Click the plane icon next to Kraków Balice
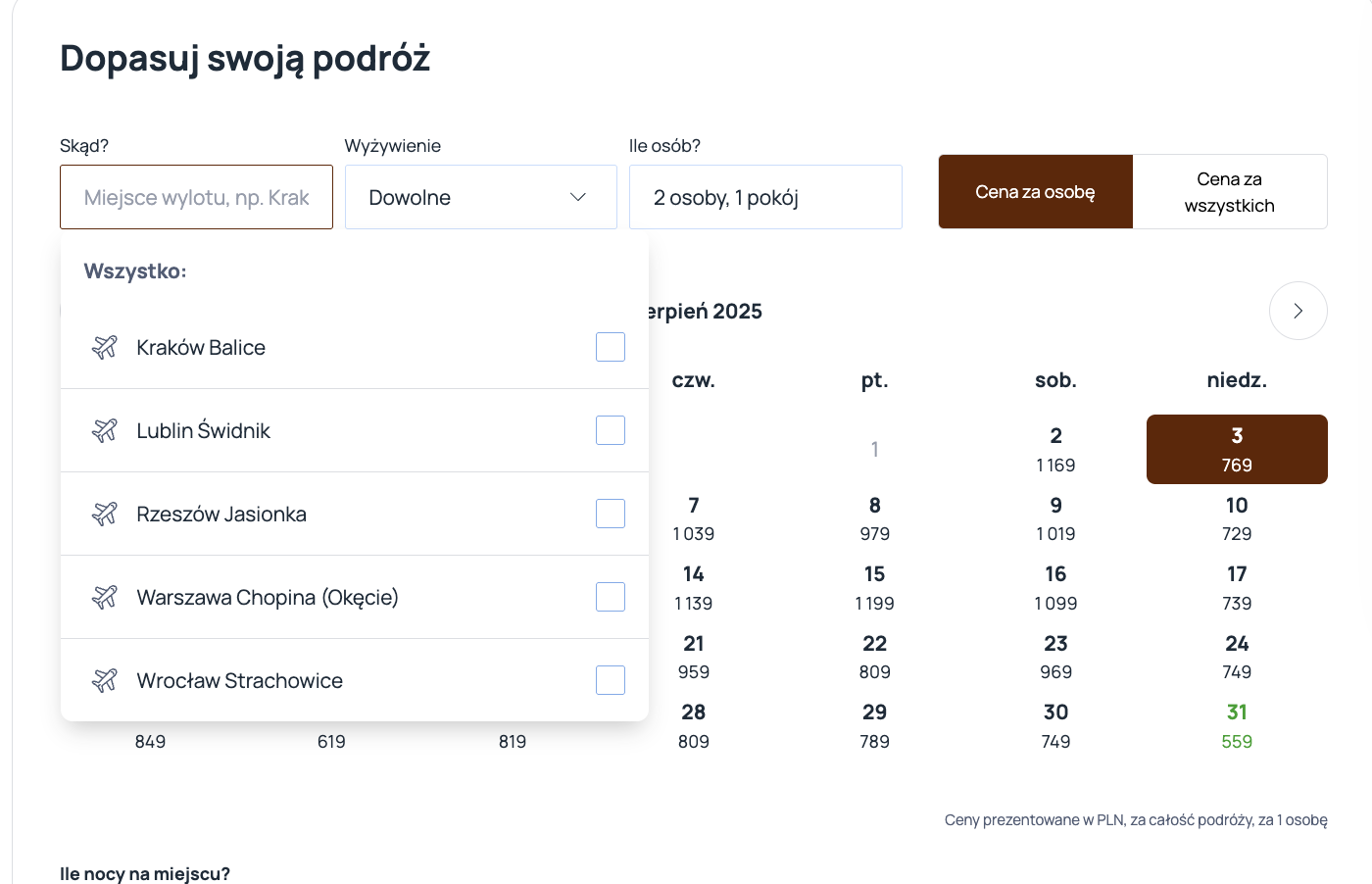1372x884 pixels. point(103,346)
